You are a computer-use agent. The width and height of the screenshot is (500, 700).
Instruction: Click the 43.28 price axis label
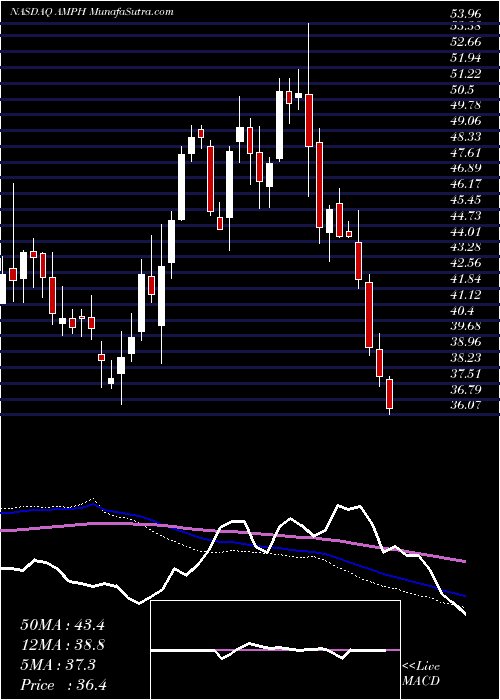[x=466, y=247]
